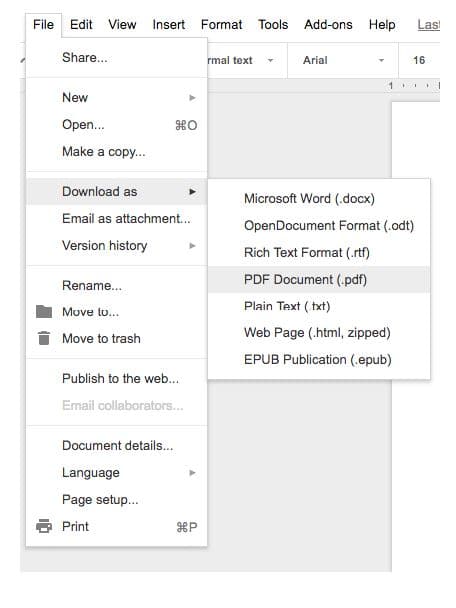Download as EPUB Publication (.epub)
Viewport: 456px width, 608px height.
[319, 359]
